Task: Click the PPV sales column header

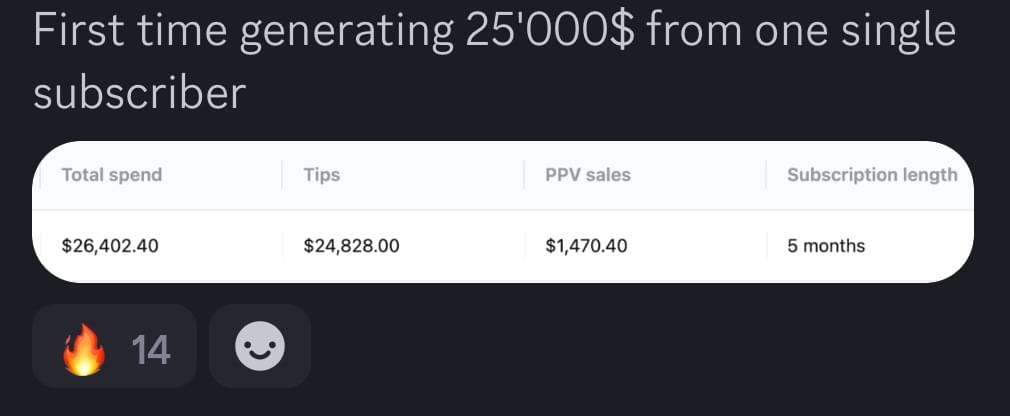Action: click(x=588, y=175)
